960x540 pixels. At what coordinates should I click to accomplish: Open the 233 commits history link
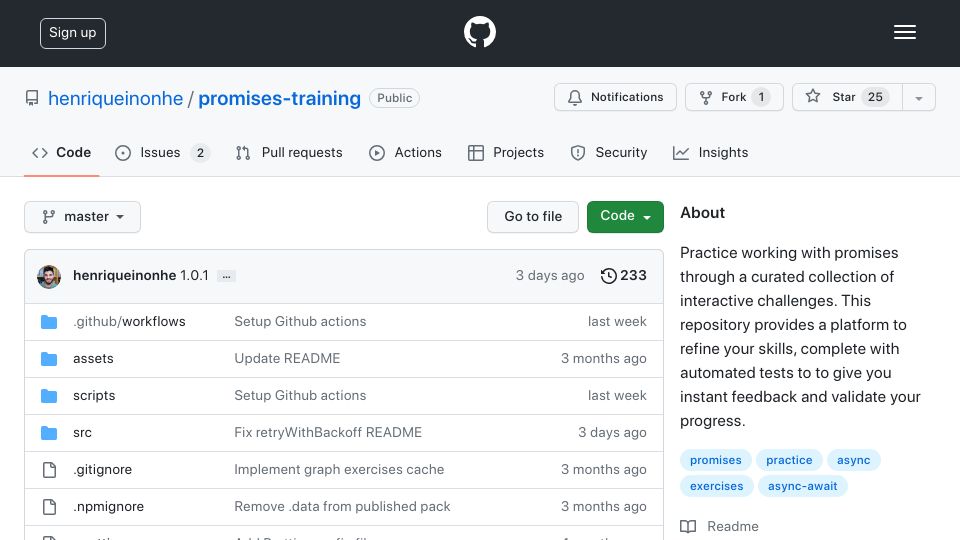coord(623,276)
